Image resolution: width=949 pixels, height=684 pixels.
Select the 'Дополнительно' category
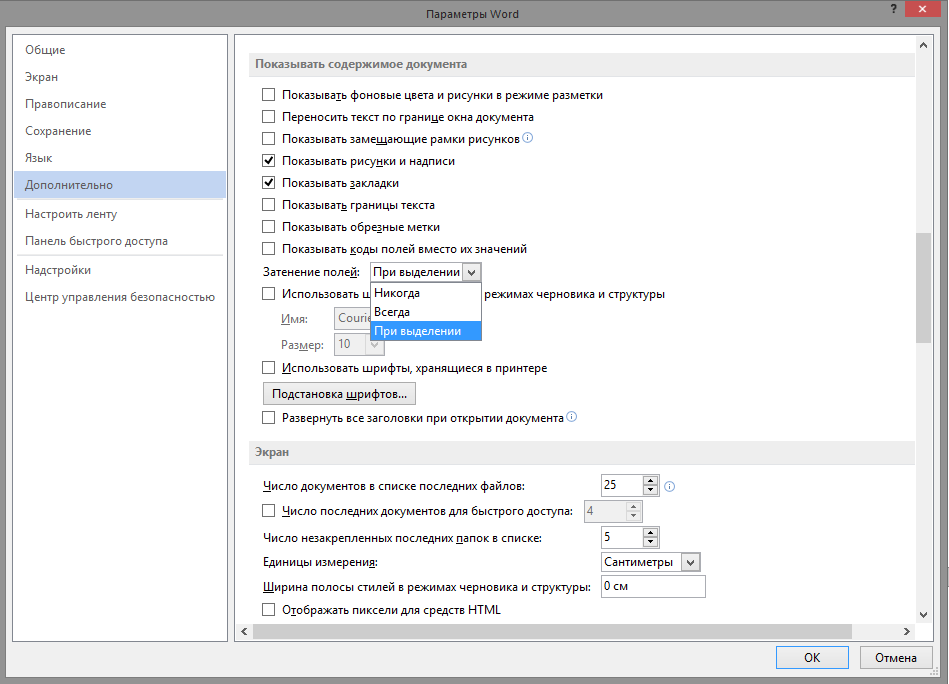pyautogui.click(x=120, y=185)
